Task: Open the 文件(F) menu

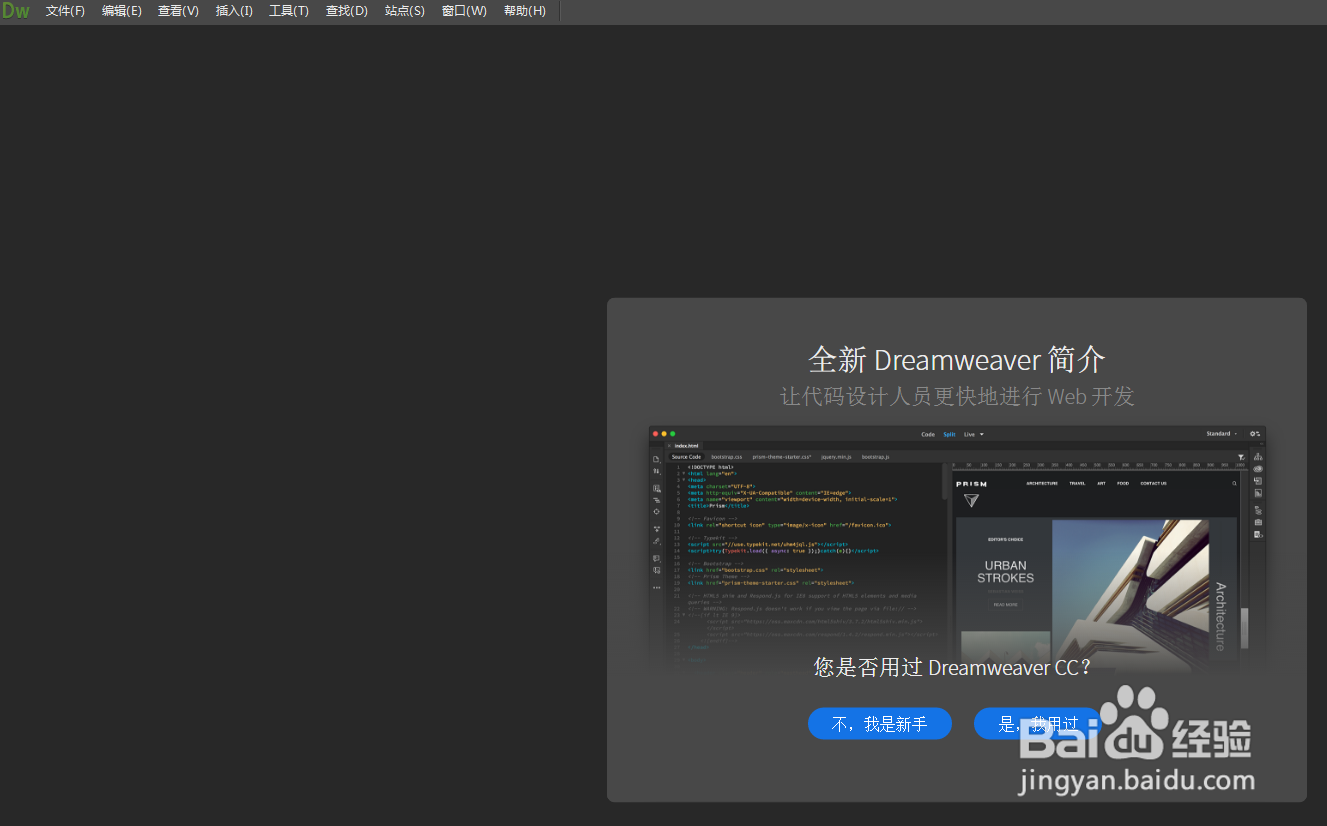Action: tap(65, 11)
